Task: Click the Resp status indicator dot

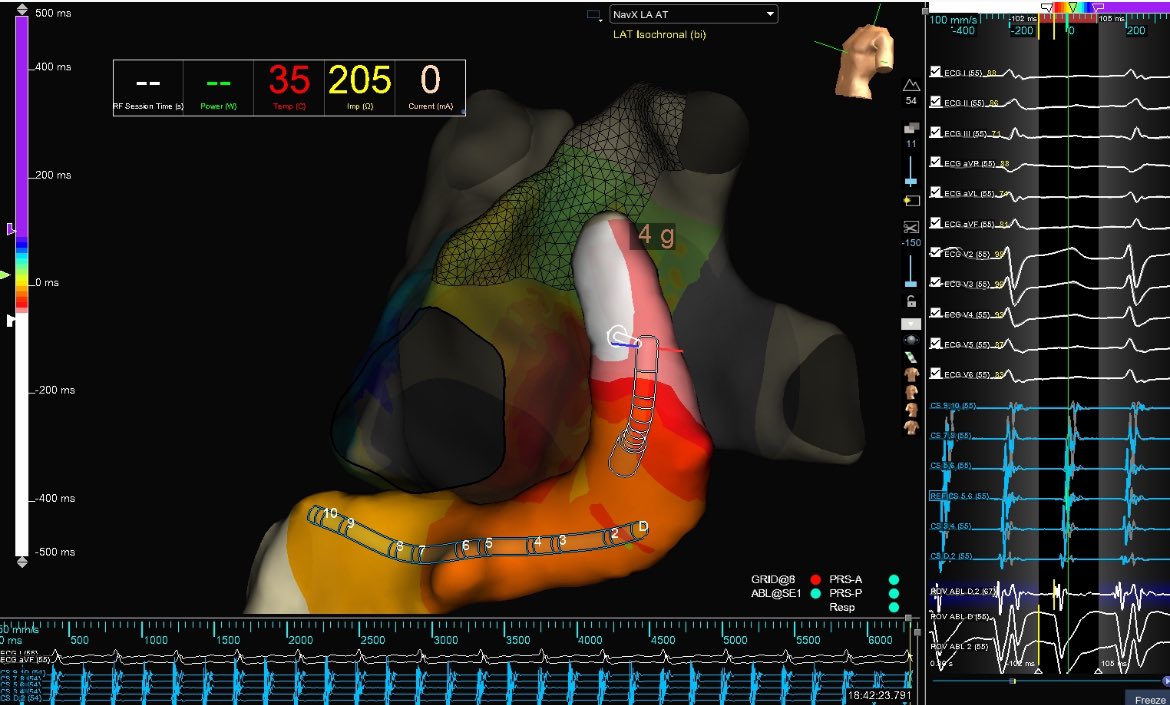Action: click(x=894, y=607)
